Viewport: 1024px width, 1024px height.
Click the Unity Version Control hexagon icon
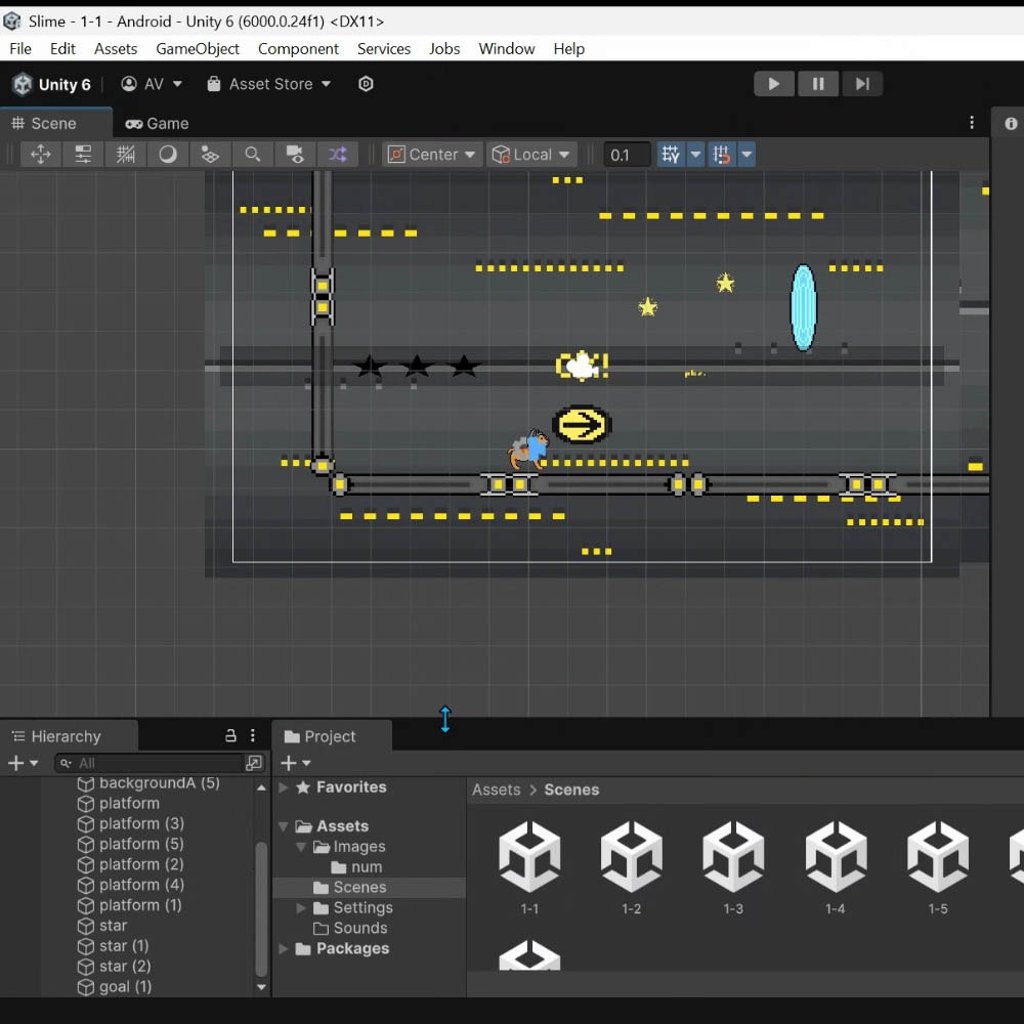coord(366,84)
